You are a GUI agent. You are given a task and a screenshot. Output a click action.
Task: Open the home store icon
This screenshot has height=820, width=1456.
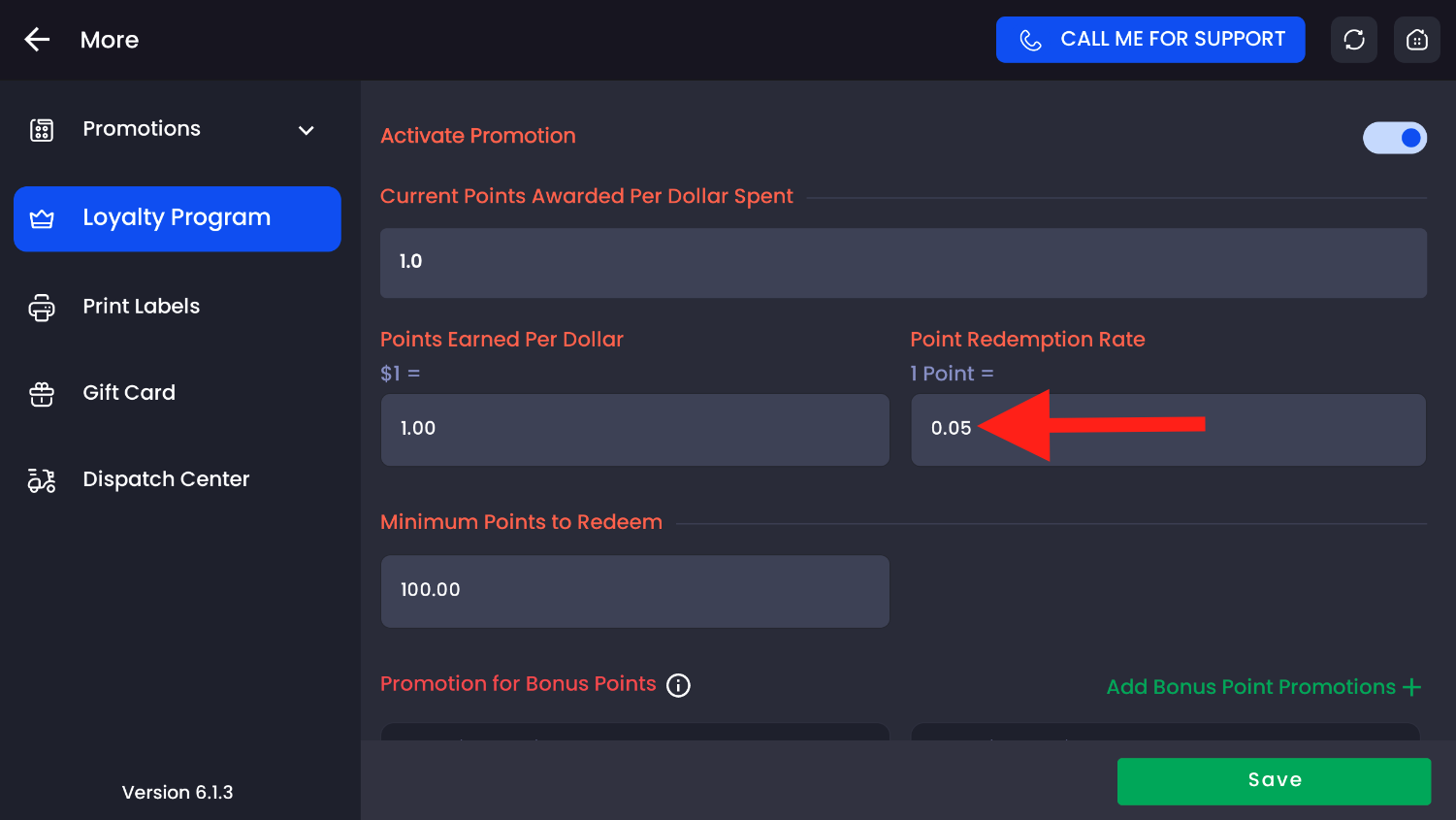[1416, 40]
